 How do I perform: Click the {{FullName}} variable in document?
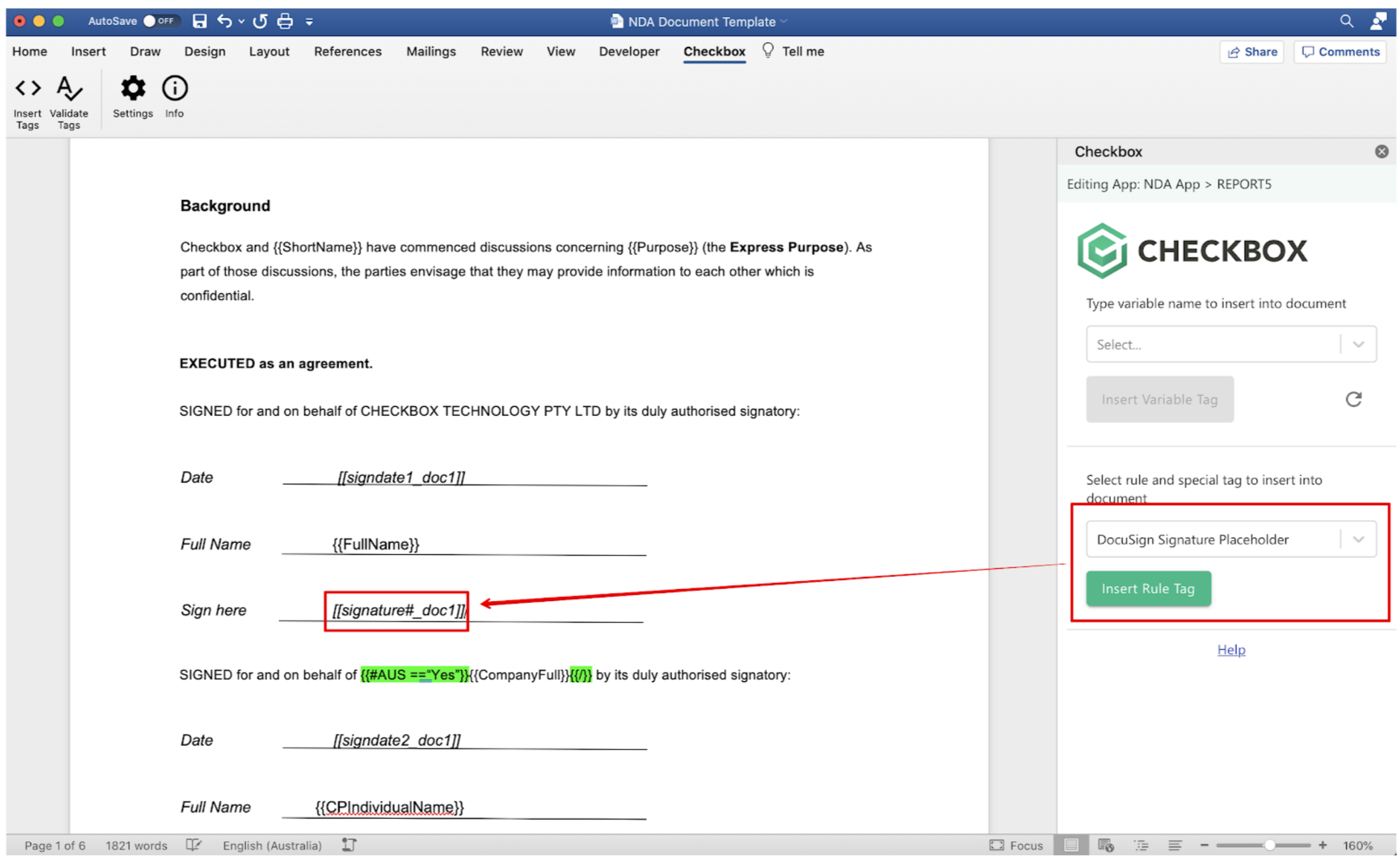click(375, 544)
